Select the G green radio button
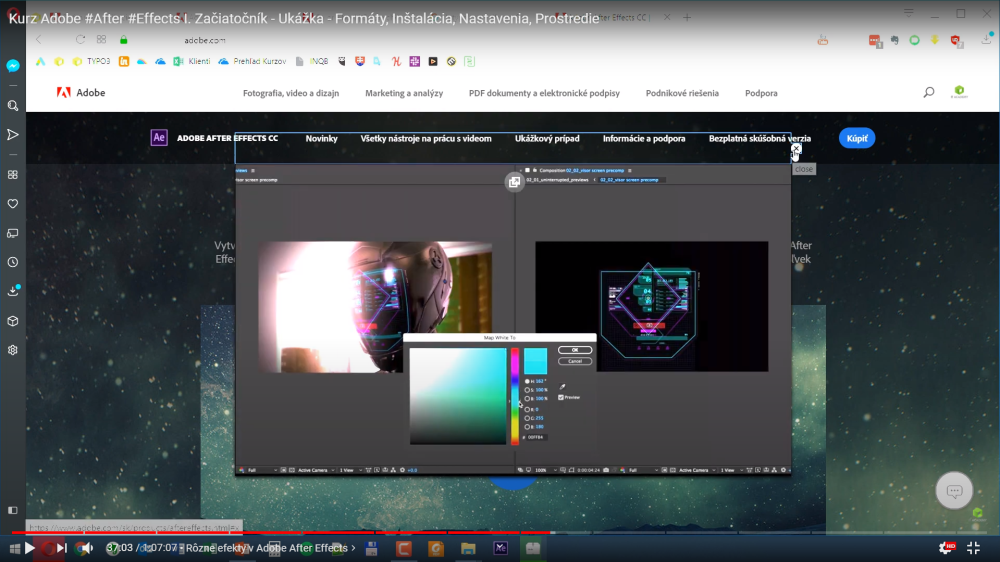 click(x=528, y=418)
